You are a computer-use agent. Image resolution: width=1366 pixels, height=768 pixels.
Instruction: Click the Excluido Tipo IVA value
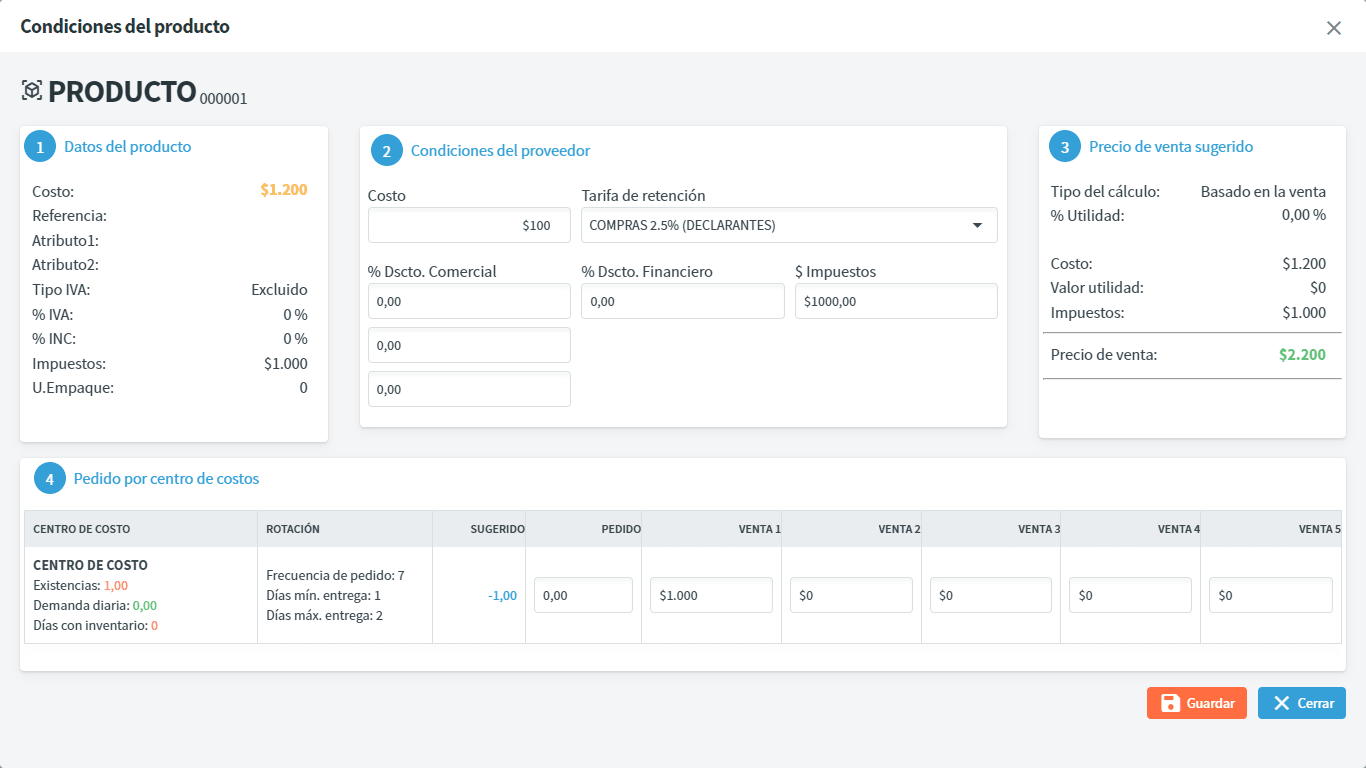(279, 290)
